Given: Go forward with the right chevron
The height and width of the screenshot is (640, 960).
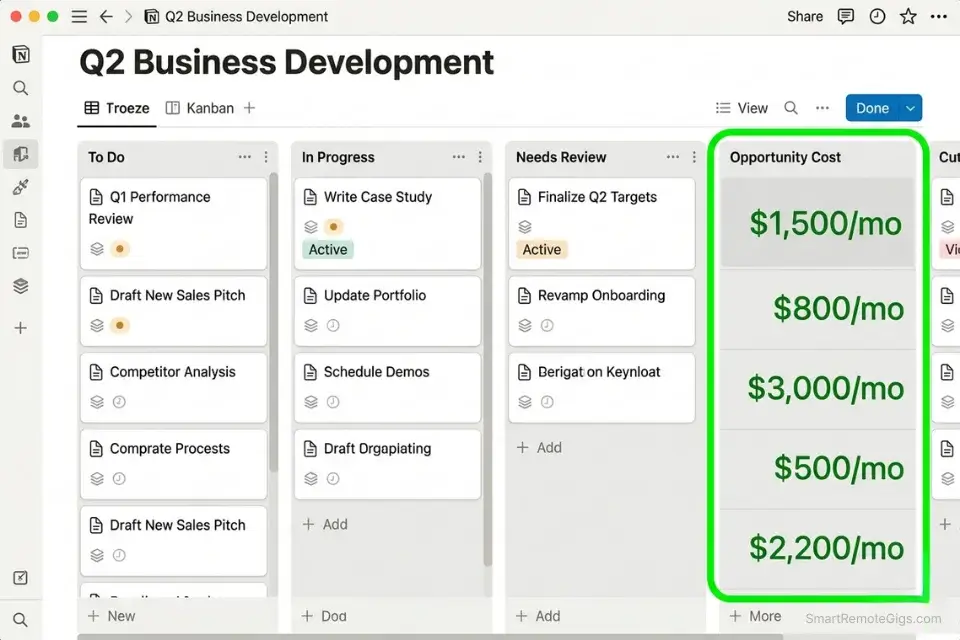Looking at the screenshot, I should (128, 17).
